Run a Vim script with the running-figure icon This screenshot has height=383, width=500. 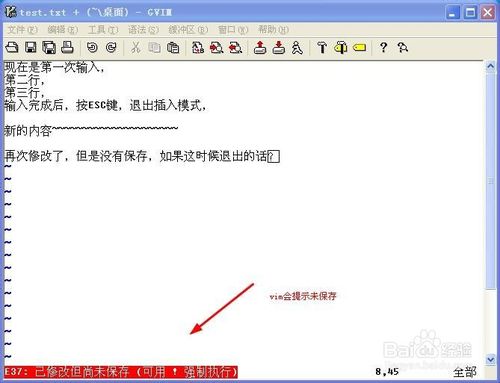pyautogui.click(x=297, y=48)
